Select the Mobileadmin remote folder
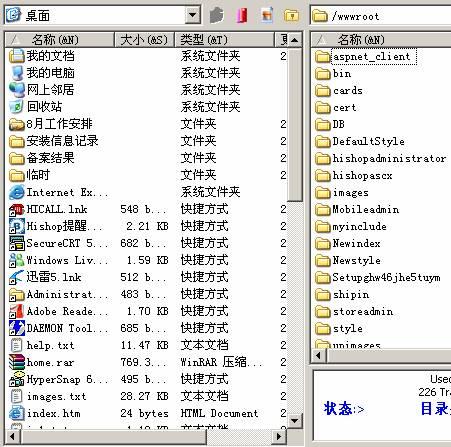Image resolution: width=451 pixels, height=447 pixels. coord(357,210)
